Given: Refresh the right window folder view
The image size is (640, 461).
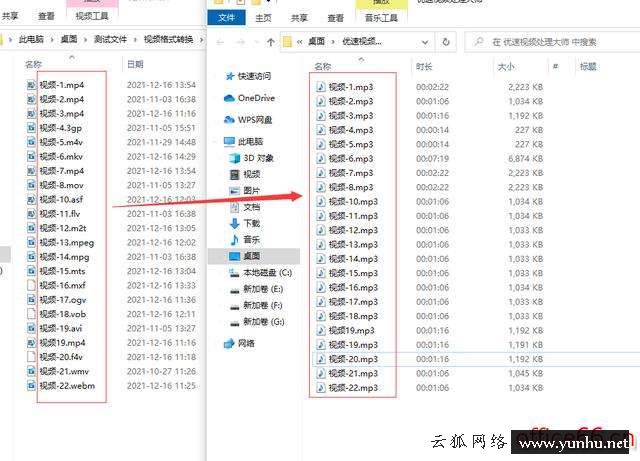Looking at the screenshot, I should pyautogui.click(x=446, y=42).
